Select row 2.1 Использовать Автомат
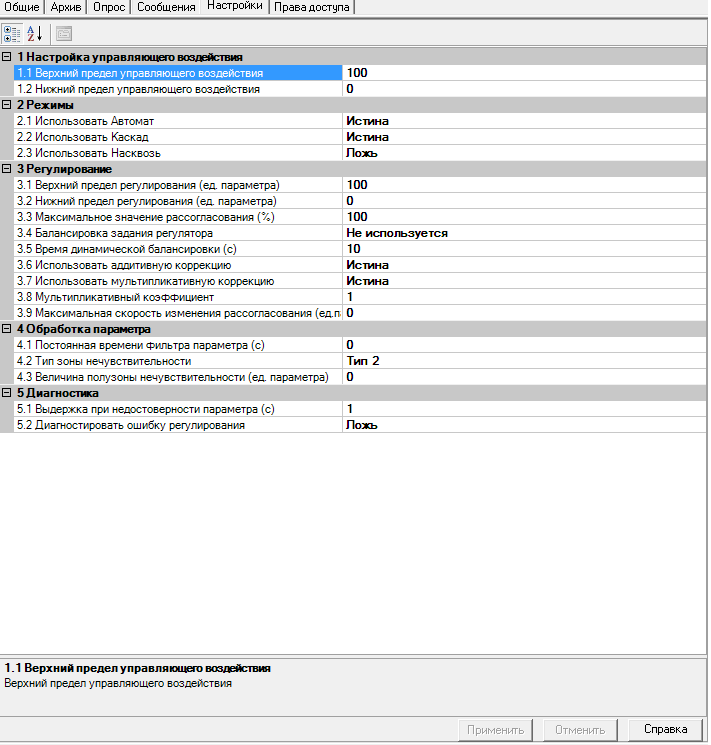711x745 pixels. pyautogui.click(x=178, y=121)
